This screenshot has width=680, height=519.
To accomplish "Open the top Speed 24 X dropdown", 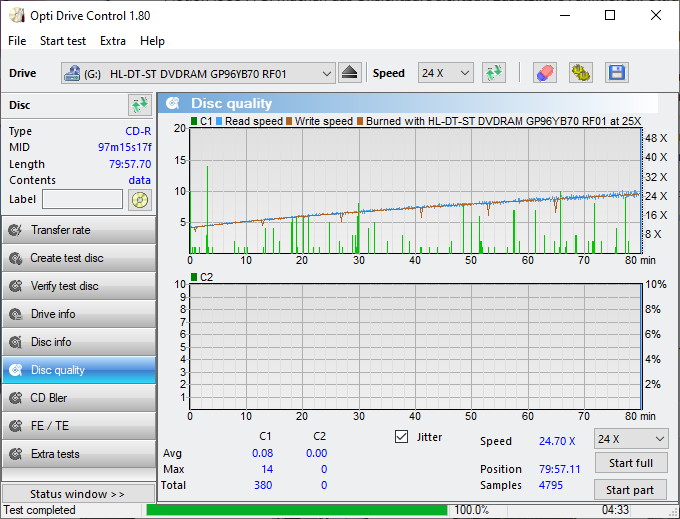I will tap(445, 73).
